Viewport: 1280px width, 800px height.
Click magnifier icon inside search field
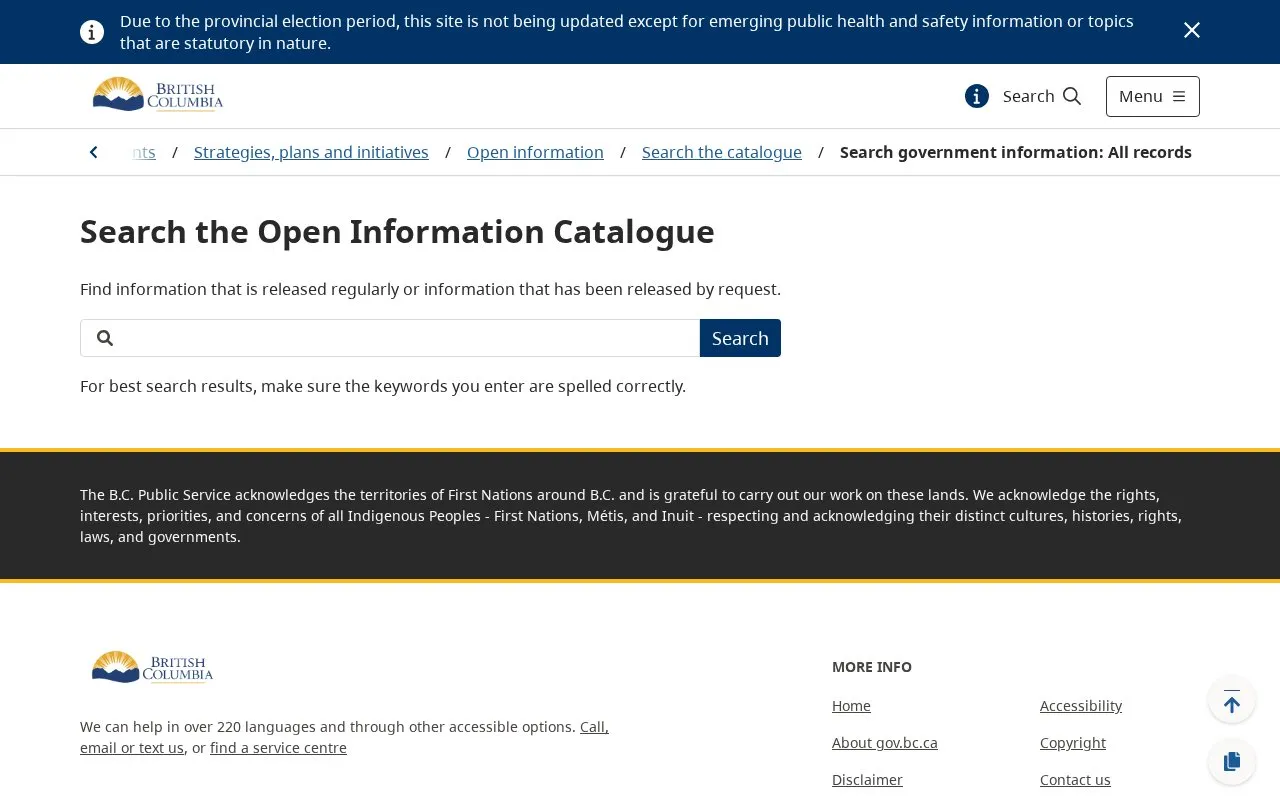tap(105, 338)
